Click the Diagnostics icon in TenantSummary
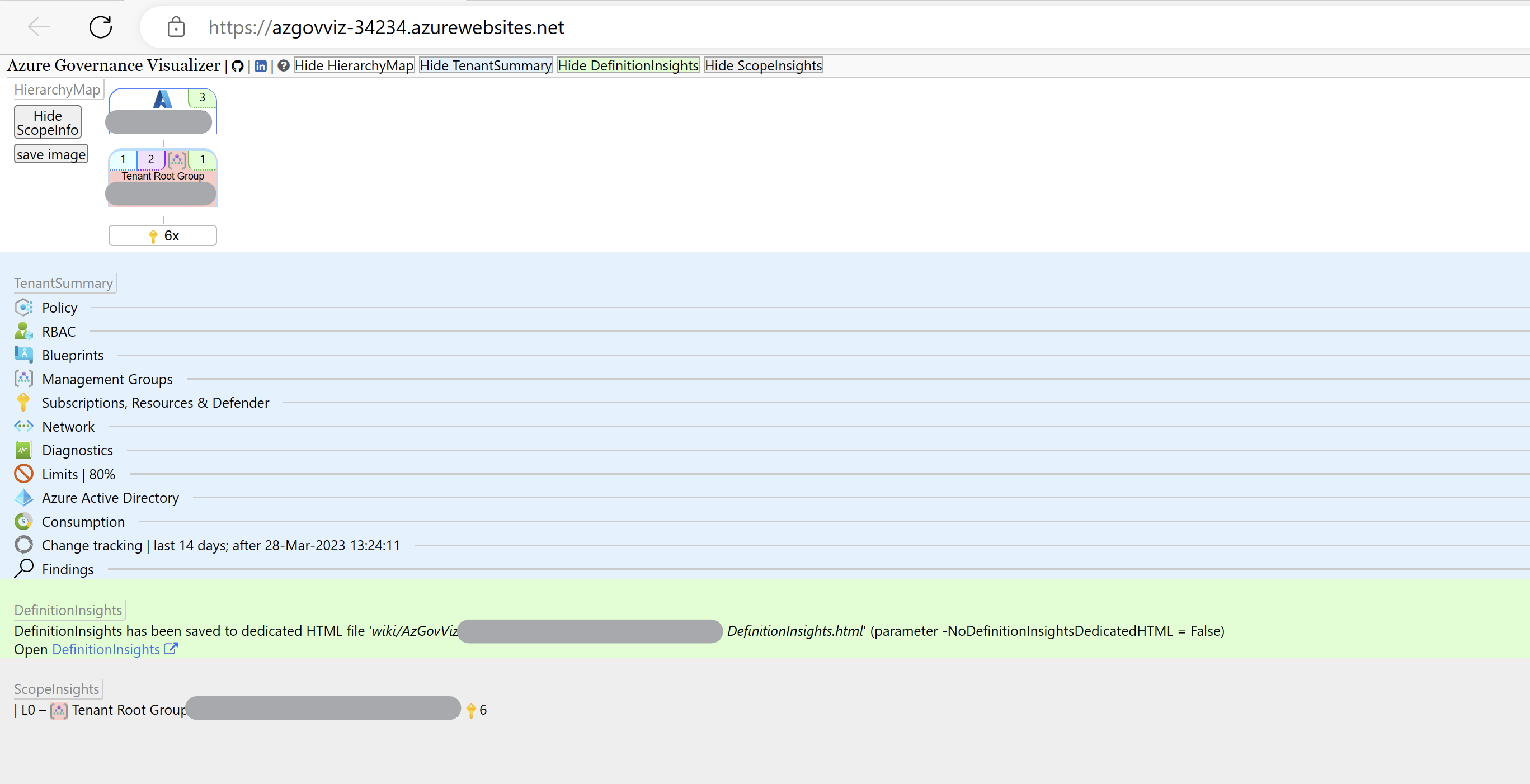Screen dimensions: 1530x784 coord(23,450)
